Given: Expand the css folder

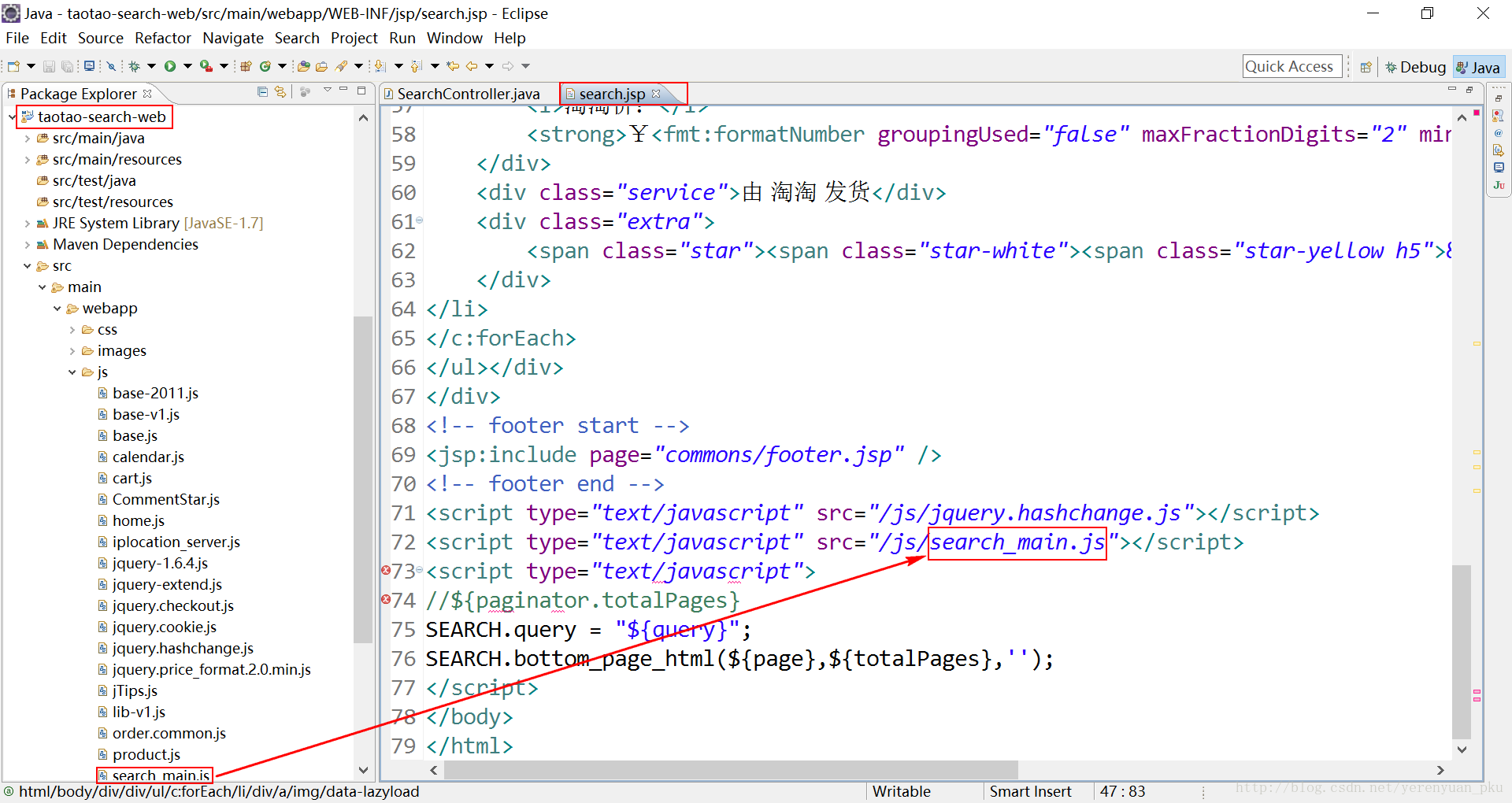Looking at the screenshot, I should click(72, 329).
